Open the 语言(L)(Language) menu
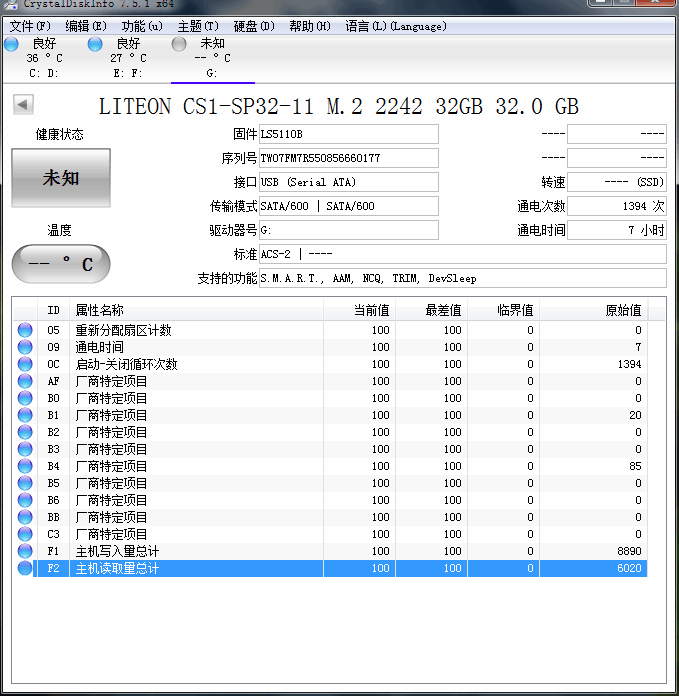679x696 pixels. 396,27
